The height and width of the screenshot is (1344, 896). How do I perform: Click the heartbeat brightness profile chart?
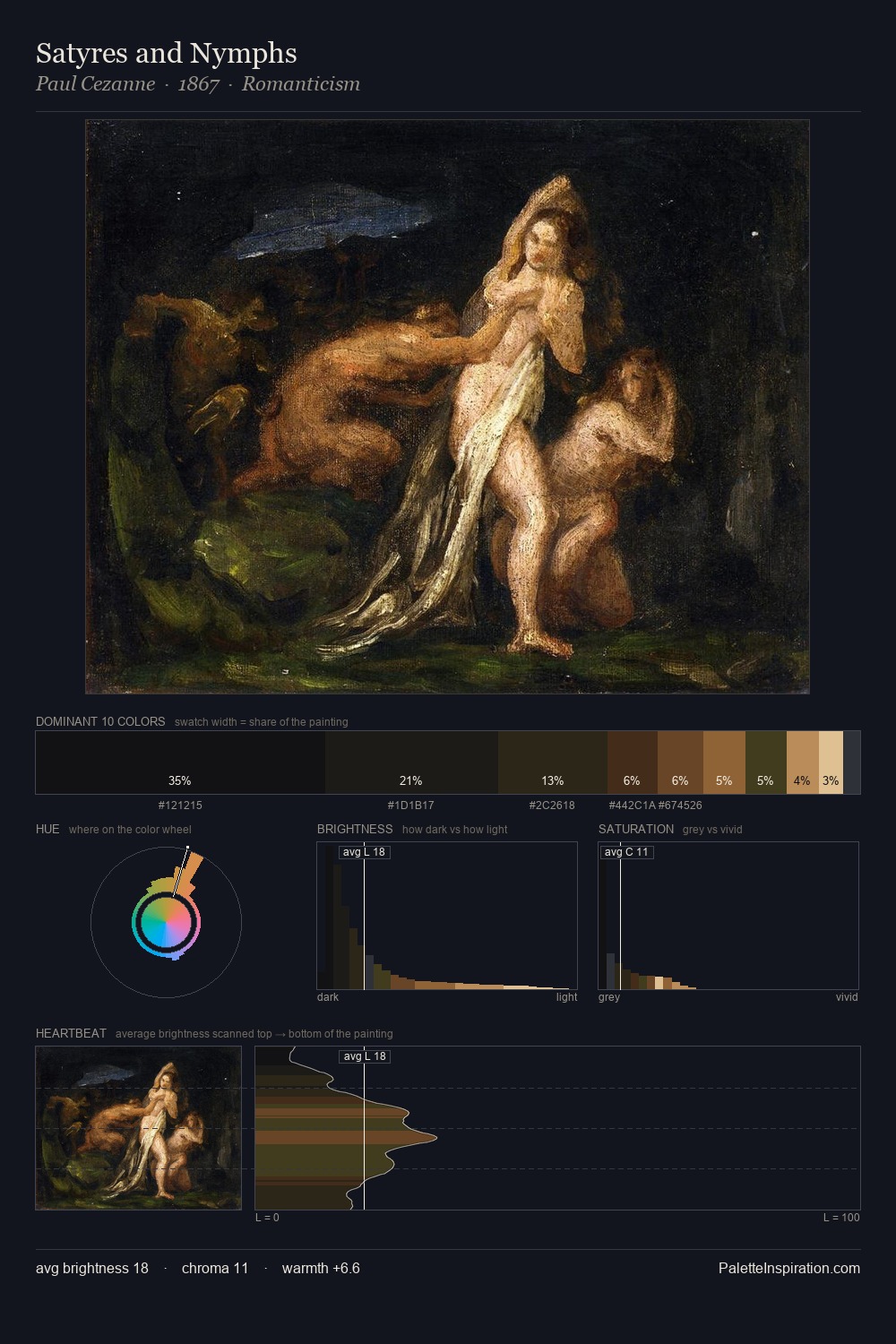tap(557, 1128)
